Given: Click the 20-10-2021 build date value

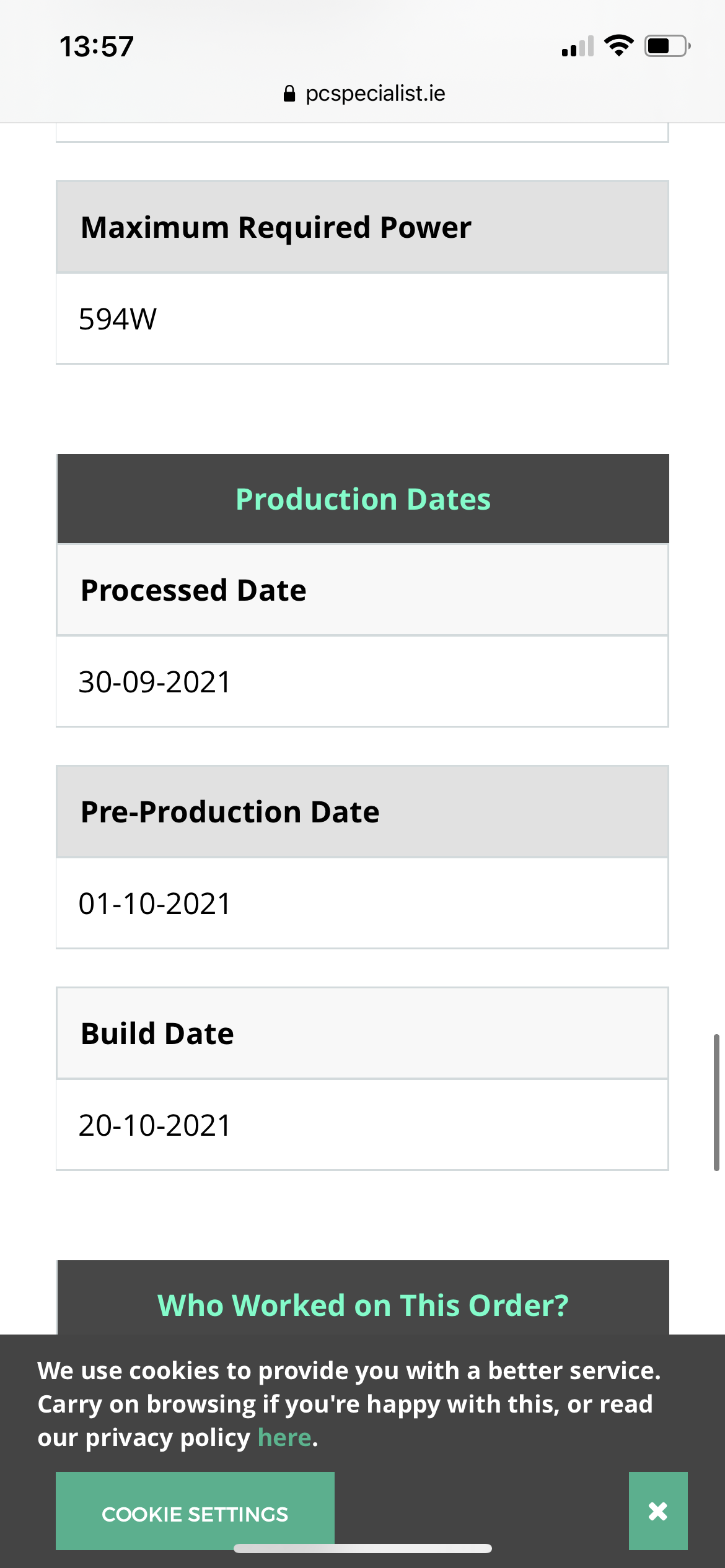Looking at the screenshot, I should click(155, 1126).
